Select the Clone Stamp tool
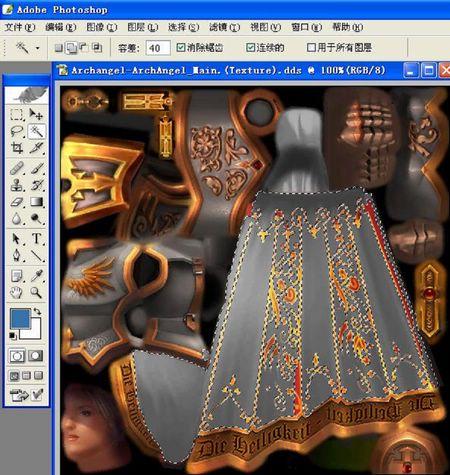Screen dimensions: 450x475 point(17,185)
